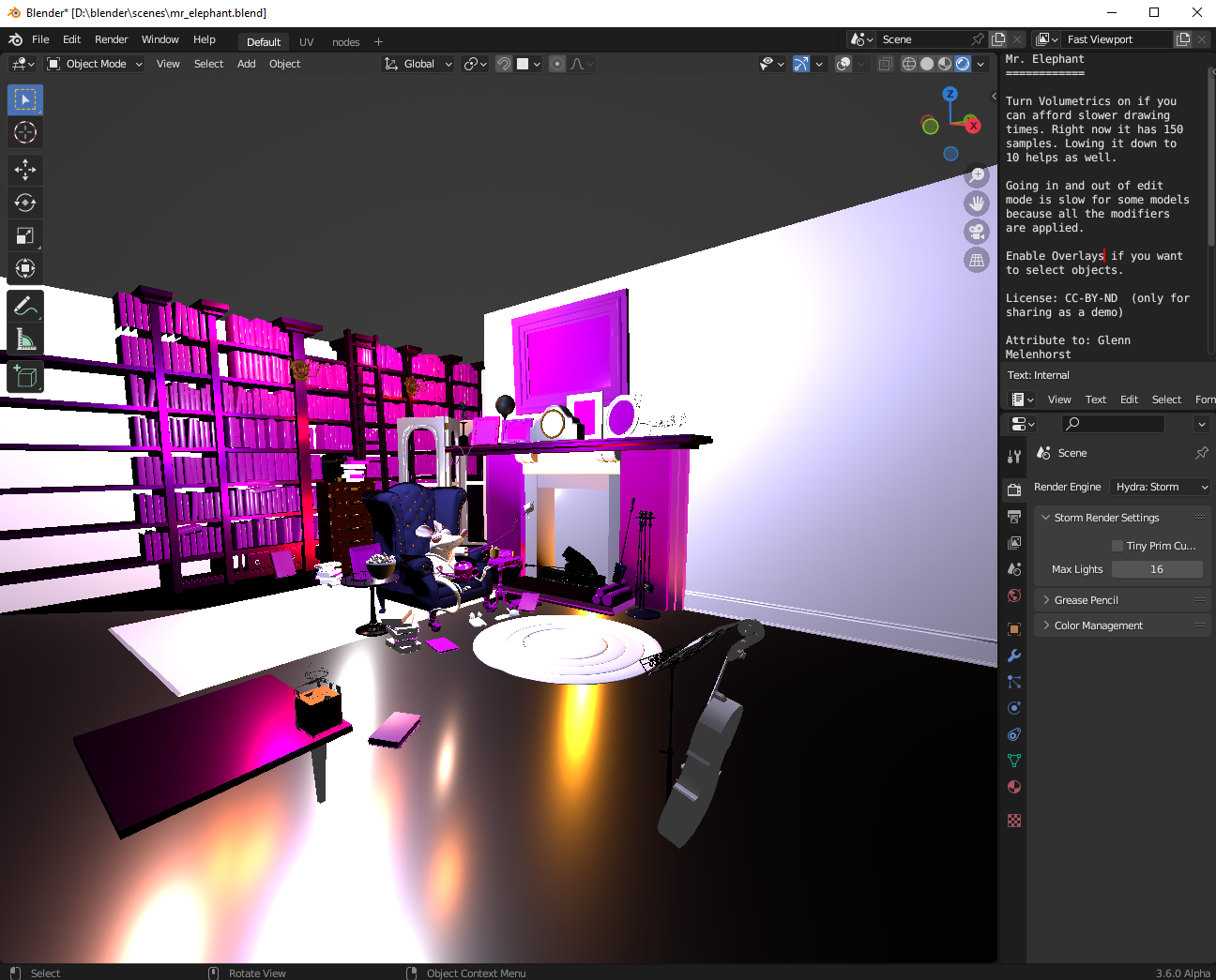Switch to material preview shading
Screen dimensions: 1216x980
tap(945, 64)
